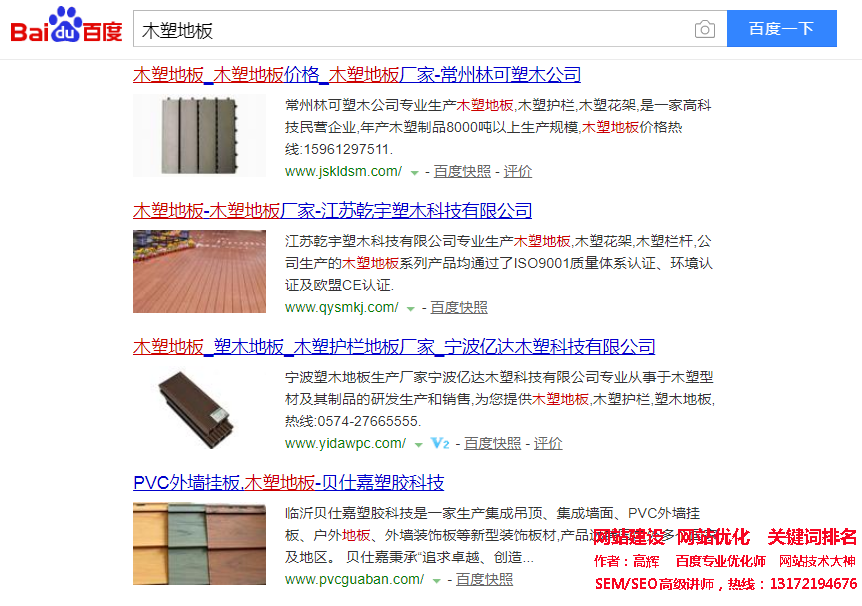Screen dimensions: 862x606
Task: Click 评价 beside the yidawpc result
Action: pyautogui.click(x=548, y=443)
